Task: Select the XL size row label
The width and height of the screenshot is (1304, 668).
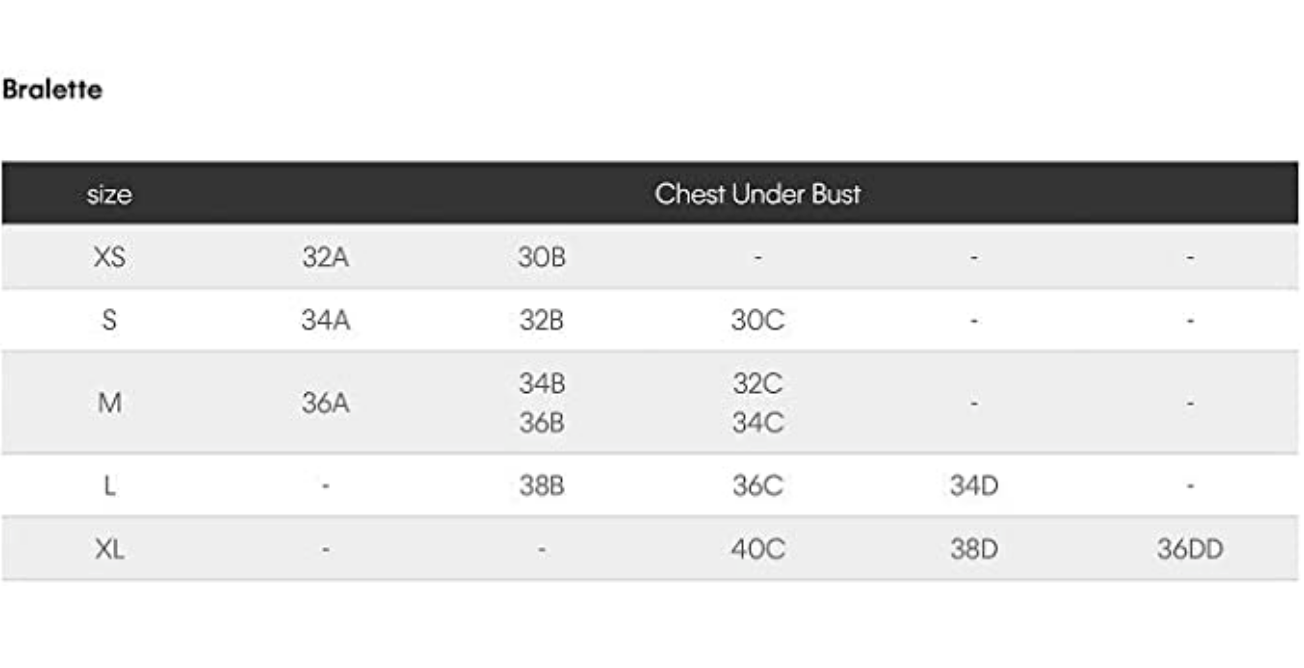Action: pyautogui.click(x=109, y=549)
